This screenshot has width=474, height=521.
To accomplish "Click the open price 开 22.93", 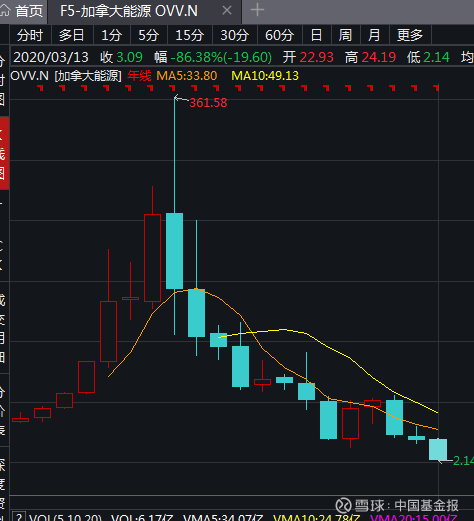I will pos(308,57).
